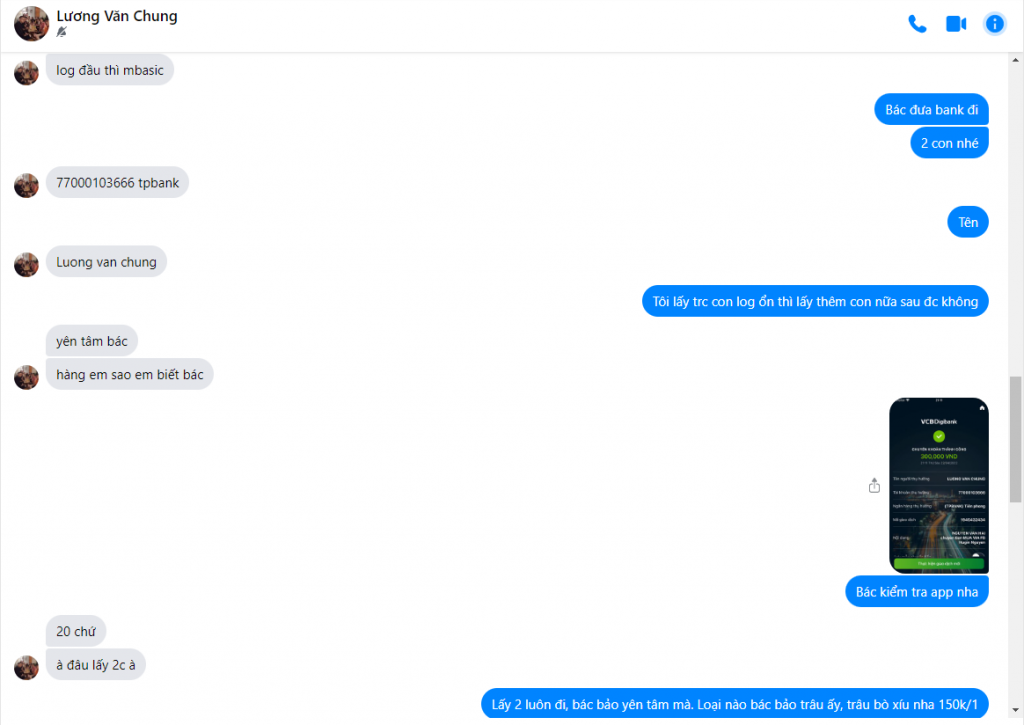Click the avatar beside 'à đâu lấy 2c à'
Screen dimensions: 1024x725
coord(26,668)
